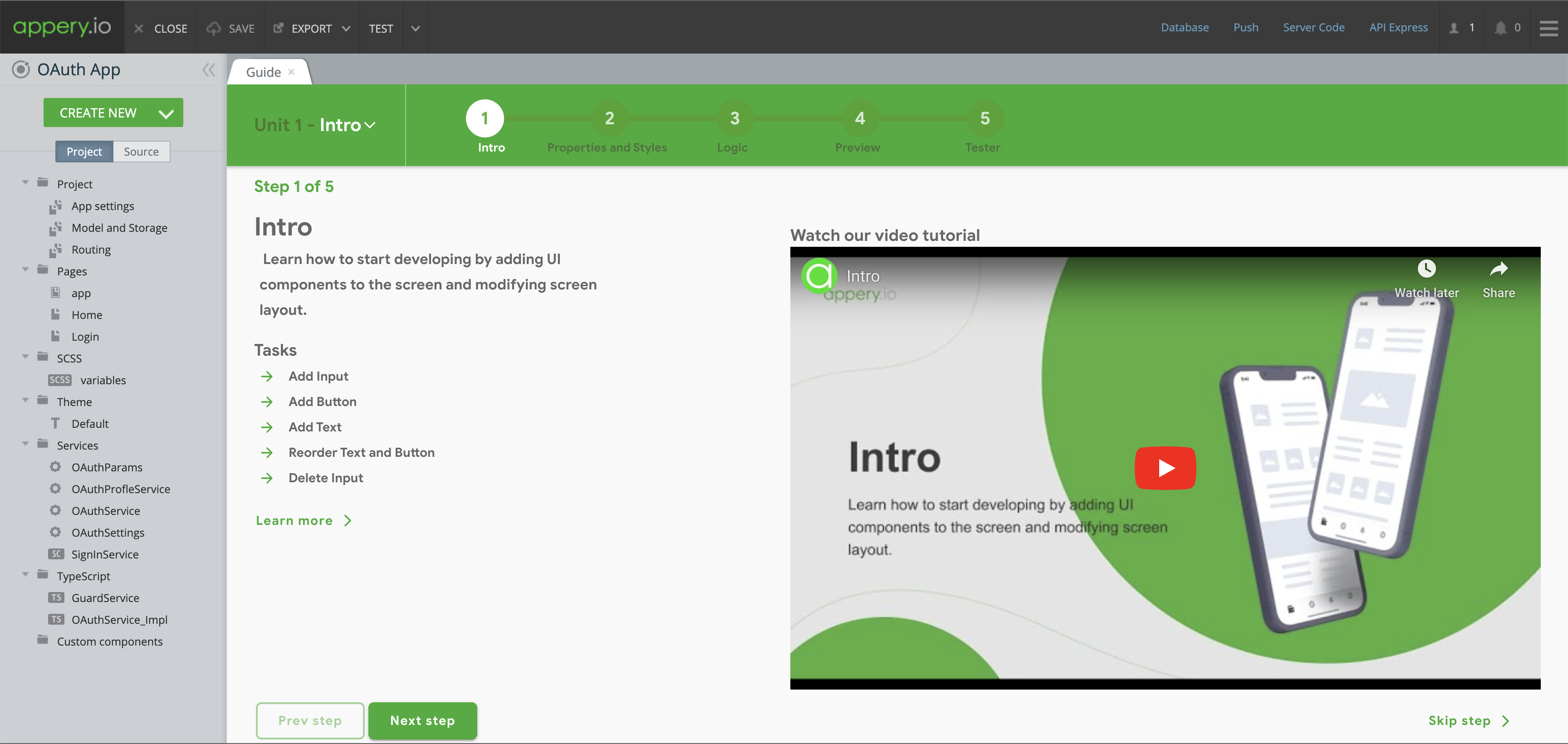
Task: Expand the CREATE NEW dropdown
Action: tap(166, 113)
